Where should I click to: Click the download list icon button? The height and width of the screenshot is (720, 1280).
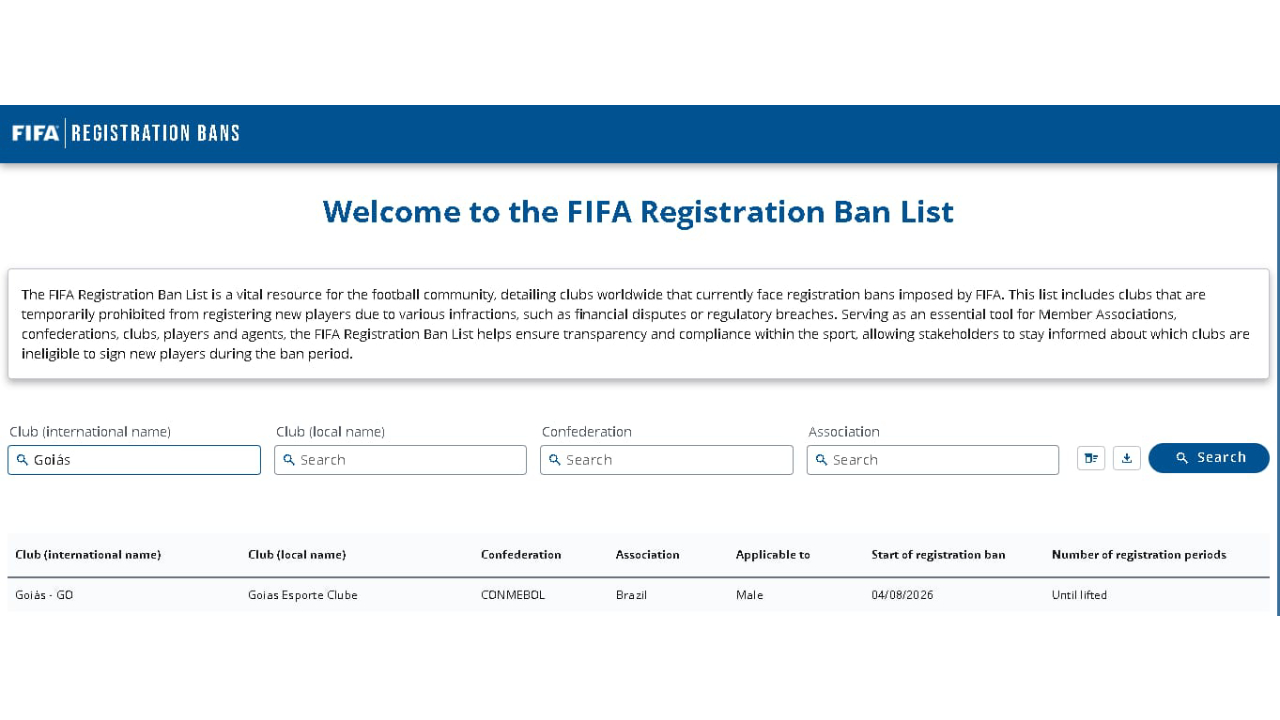(x=1127, y=458)
